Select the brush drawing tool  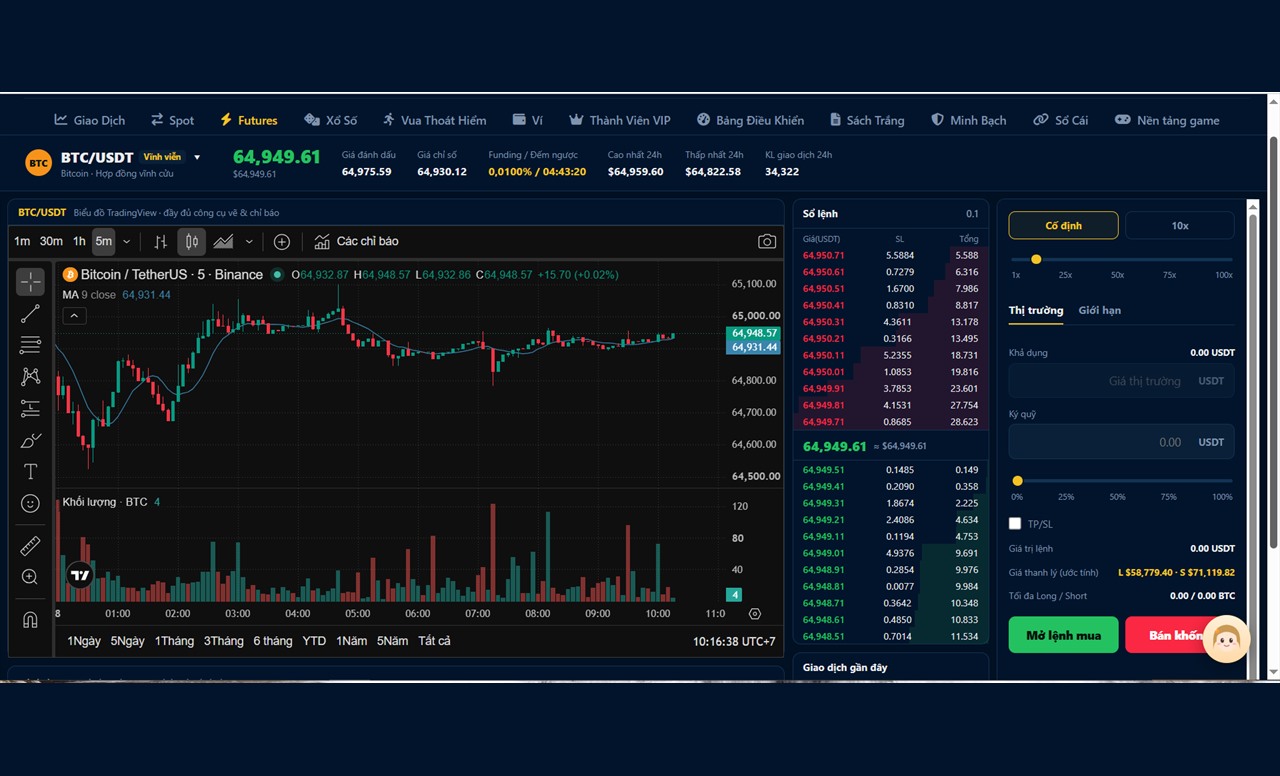pos(30,440)
